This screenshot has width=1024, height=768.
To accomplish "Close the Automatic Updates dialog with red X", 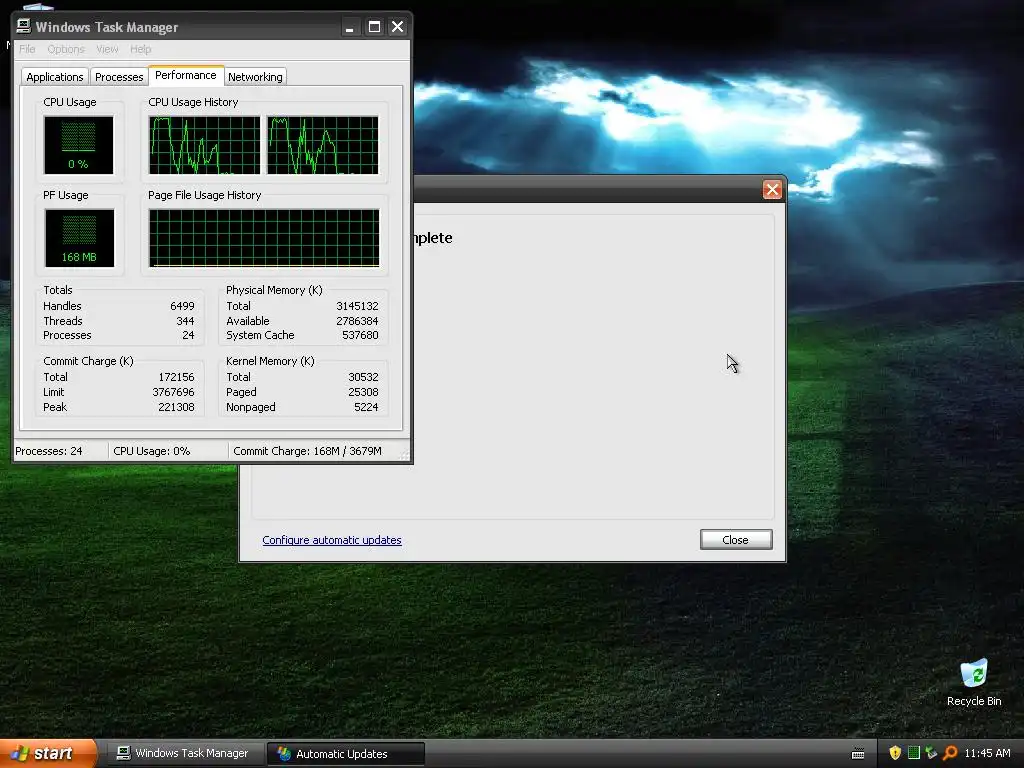I will pos(772,189).
